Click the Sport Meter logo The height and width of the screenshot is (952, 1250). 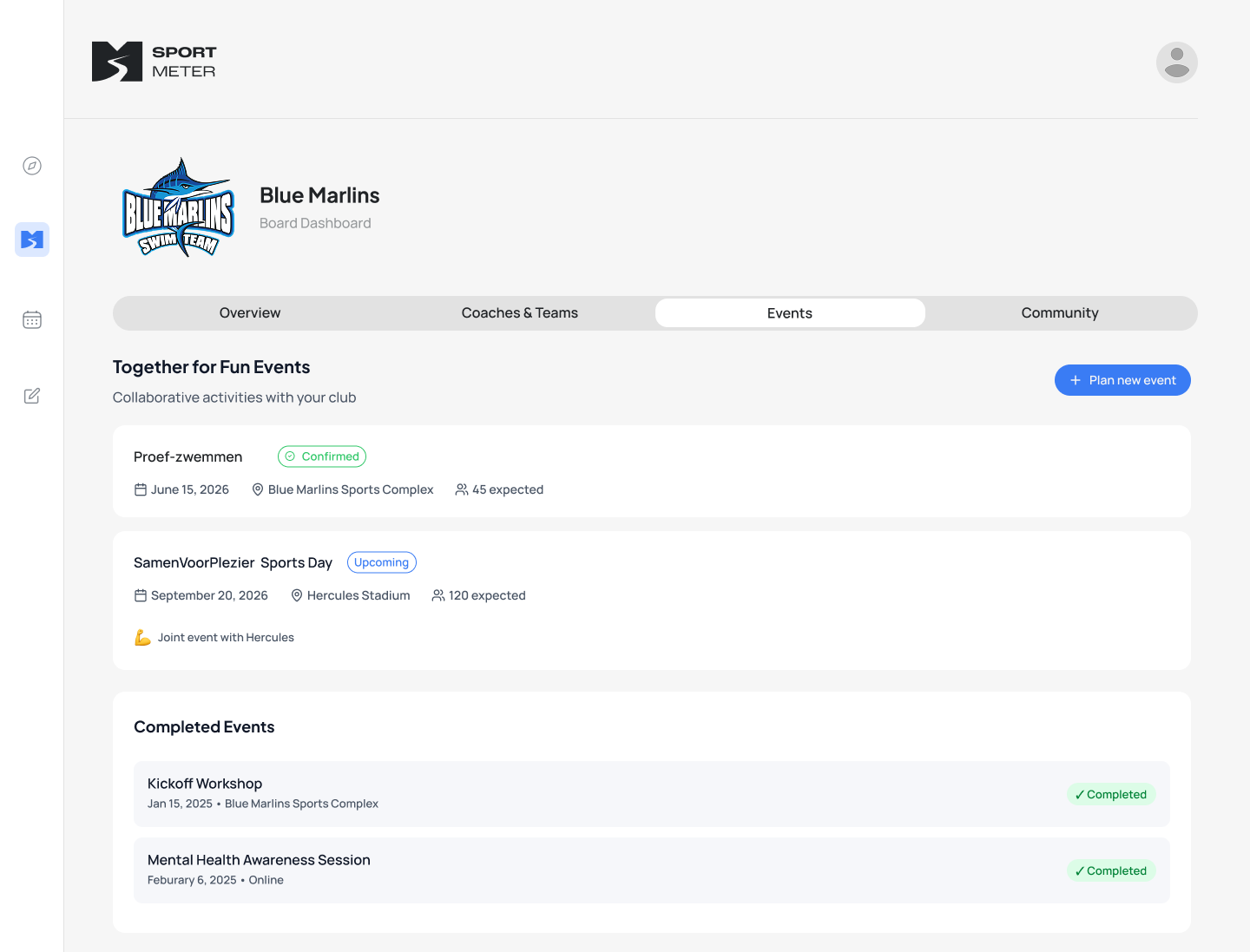(x=155, y=62)
